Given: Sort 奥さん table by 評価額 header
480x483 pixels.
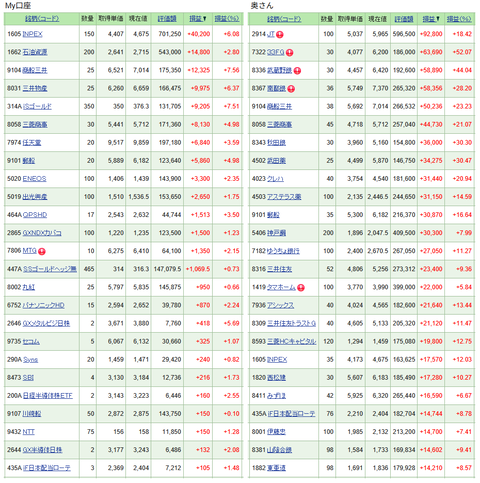Looking at the screenshot, I should 404,19.
